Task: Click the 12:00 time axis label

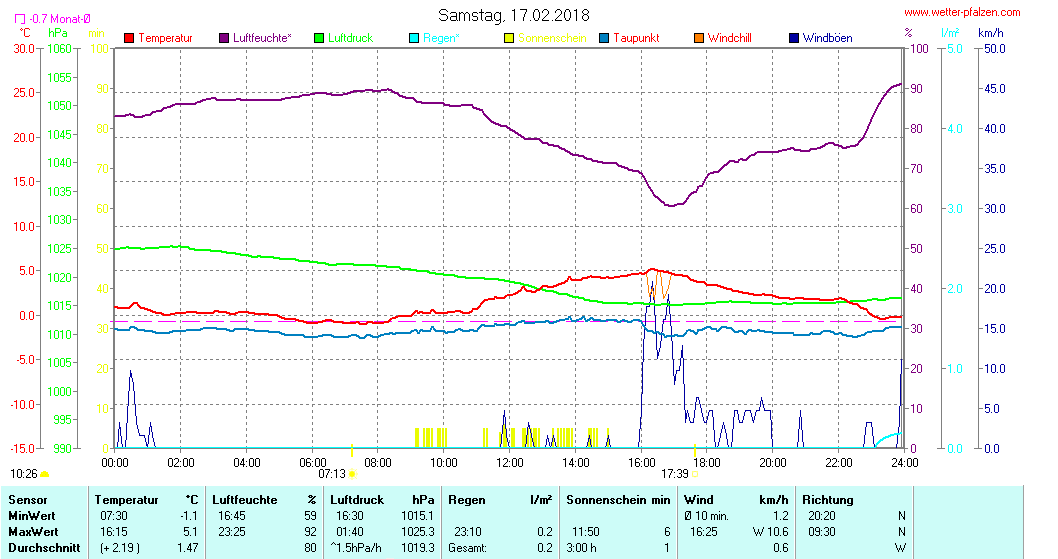Action: tap(509, 462)
